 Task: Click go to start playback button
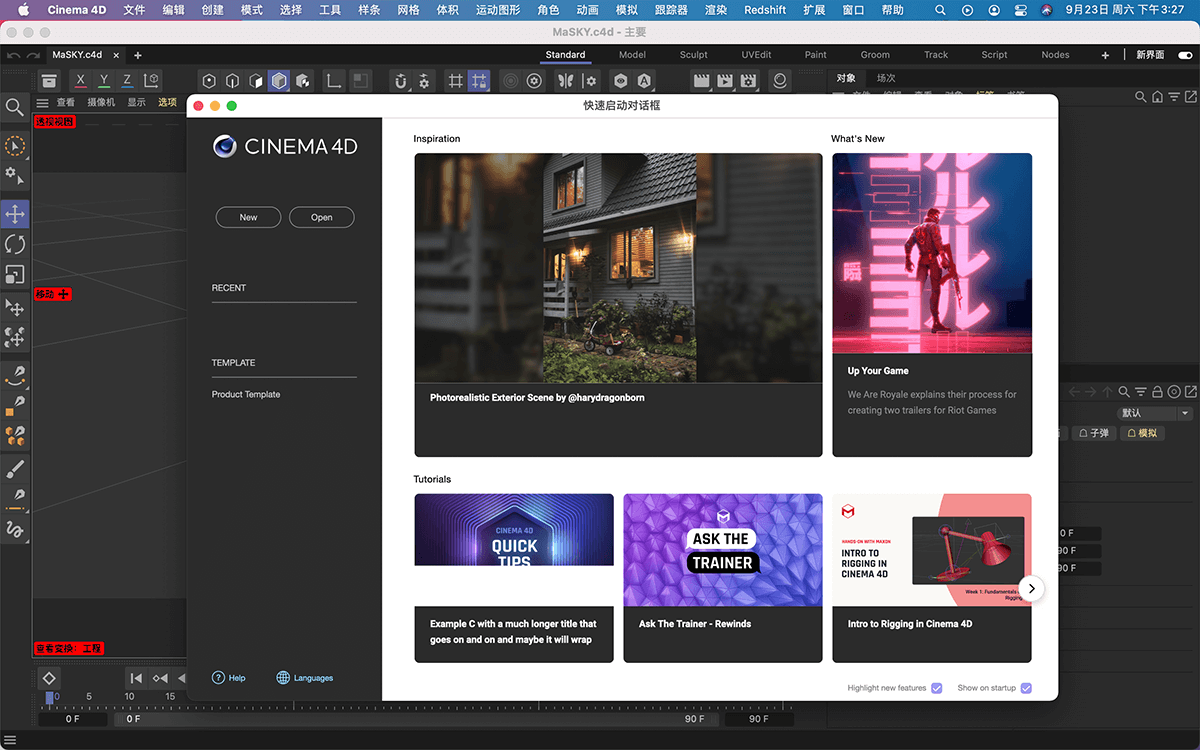135,678
